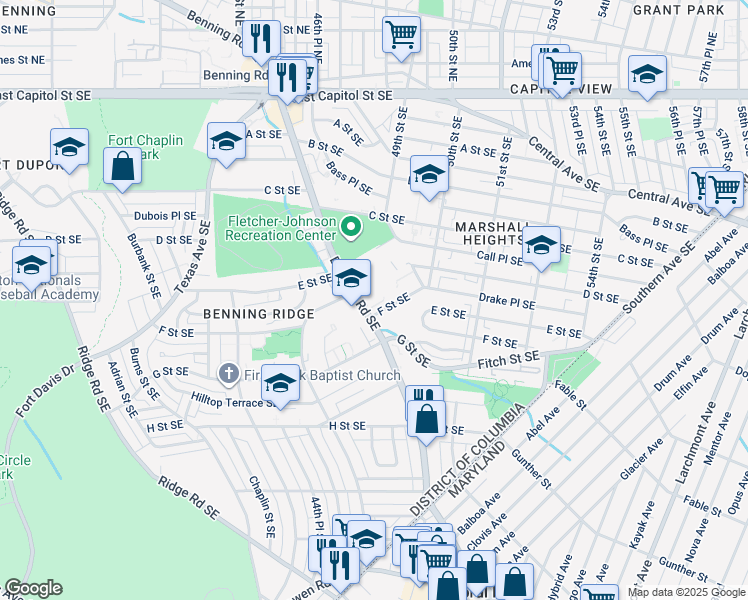
Task: Click the Adrian St SE street label
Action: pyautogui.click(x=123, y=390)
